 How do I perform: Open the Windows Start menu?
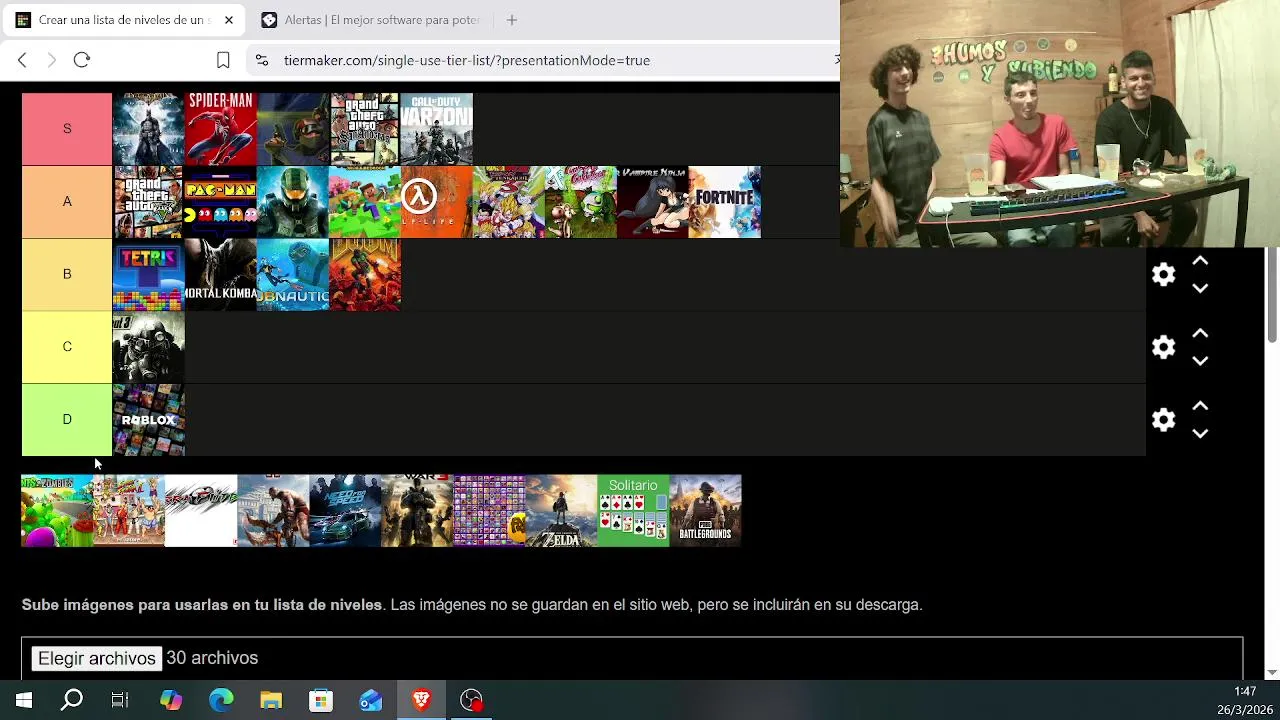click(x=24, y=700)
